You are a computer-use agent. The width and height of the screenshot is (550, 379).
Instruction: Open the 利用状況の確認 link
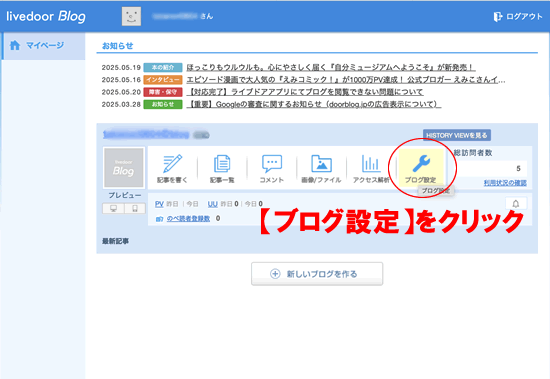tap(505, 183)
